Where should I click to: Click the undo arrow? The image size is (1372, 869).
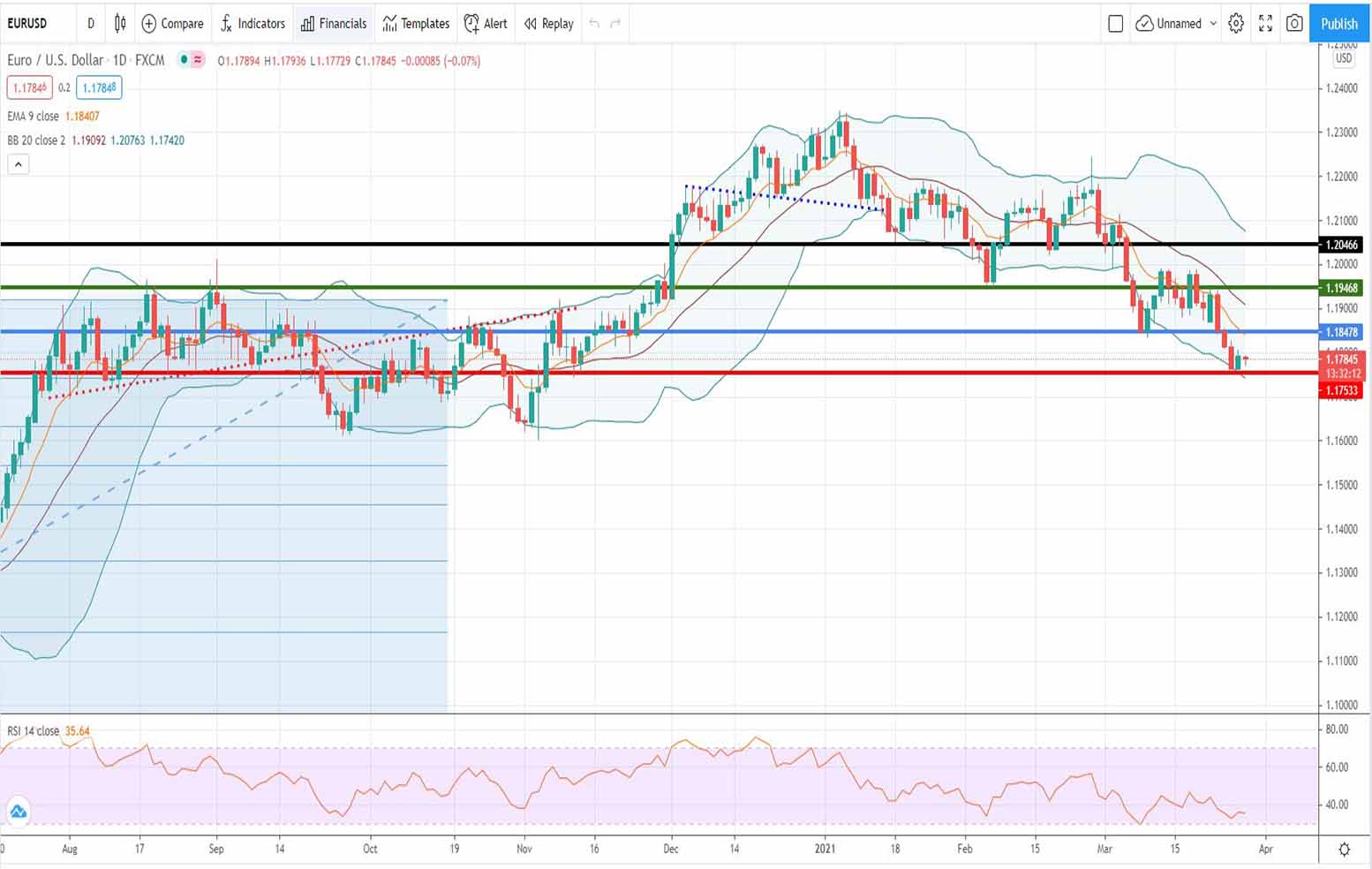(x=594, y=24)
